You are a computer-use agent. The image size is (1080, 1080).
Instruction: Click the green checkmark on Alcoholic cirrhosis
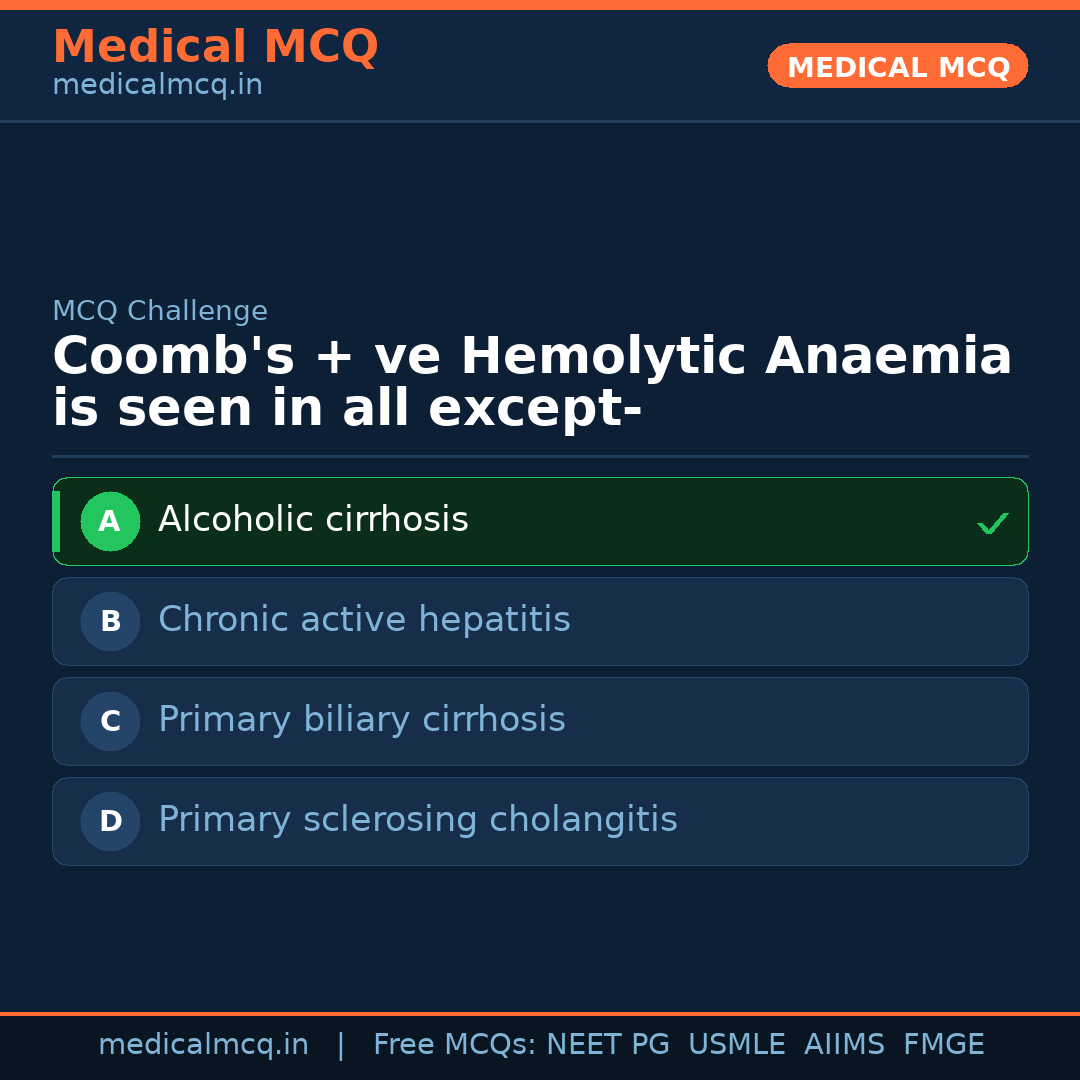[992, 523]
